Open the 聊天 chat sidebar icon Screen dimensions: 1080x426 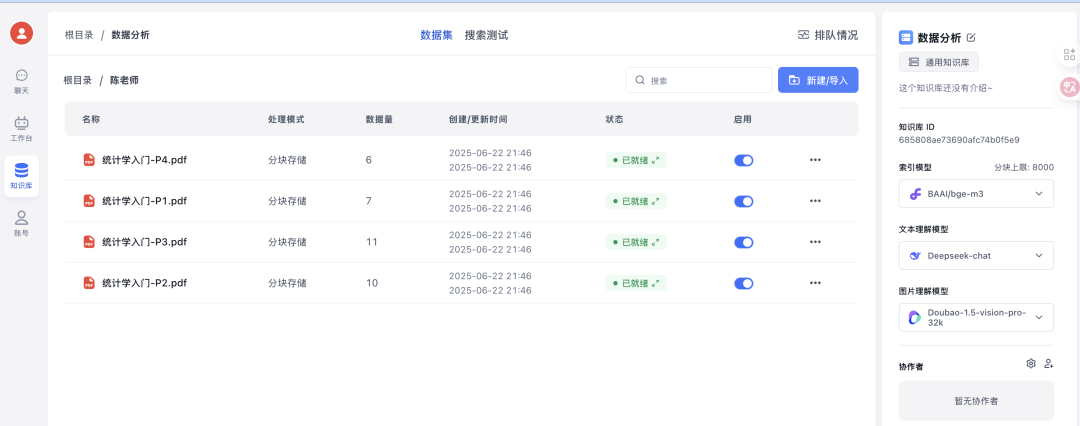pos(21,81)
